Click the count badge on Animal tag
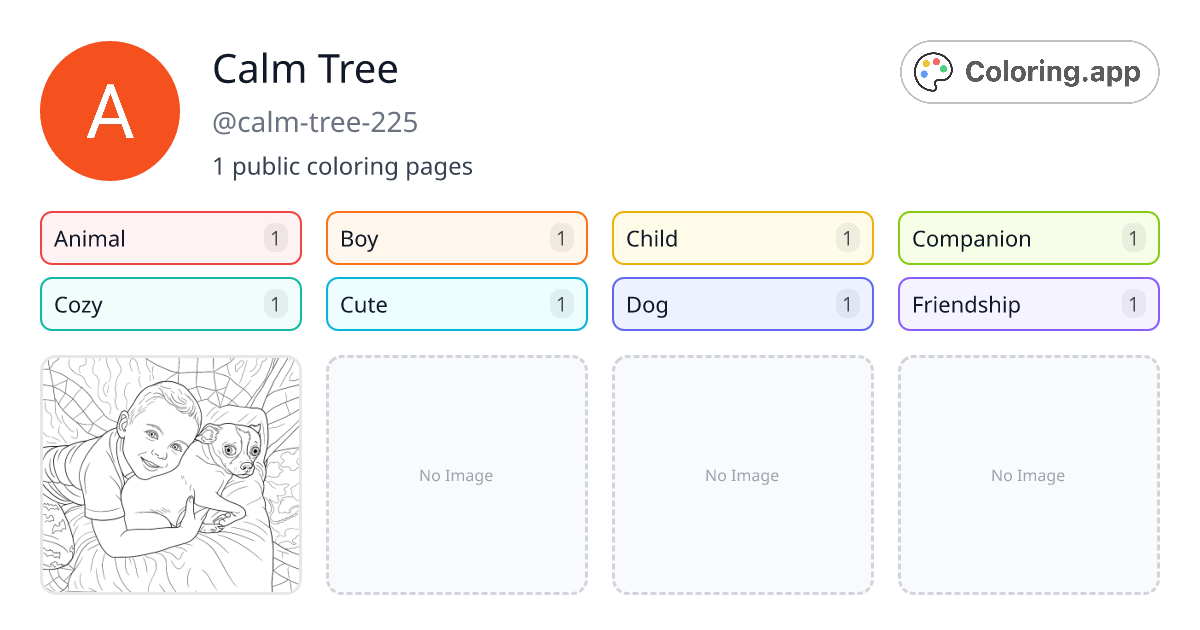This screenshot has height=630, width=1200. 276,238
